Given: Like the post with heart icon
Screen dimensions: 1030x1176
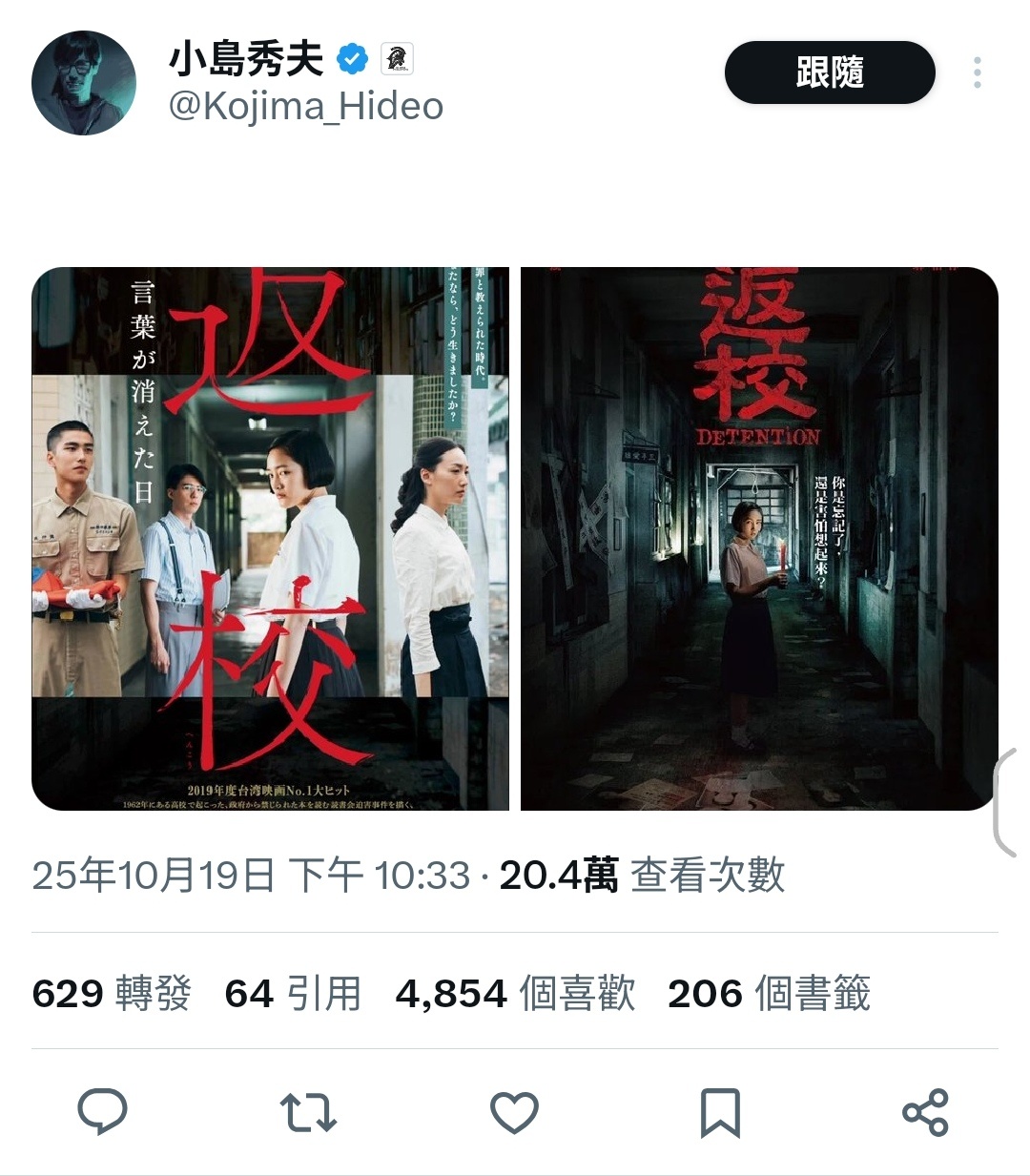Looking at the screenshot, I should tap(514, 1113).
